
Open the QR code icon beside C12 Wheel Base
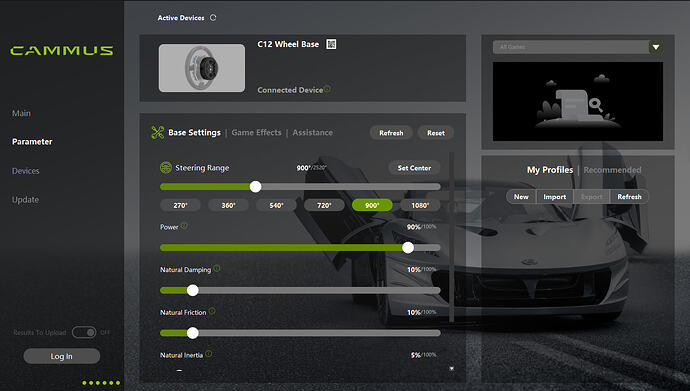331,44
